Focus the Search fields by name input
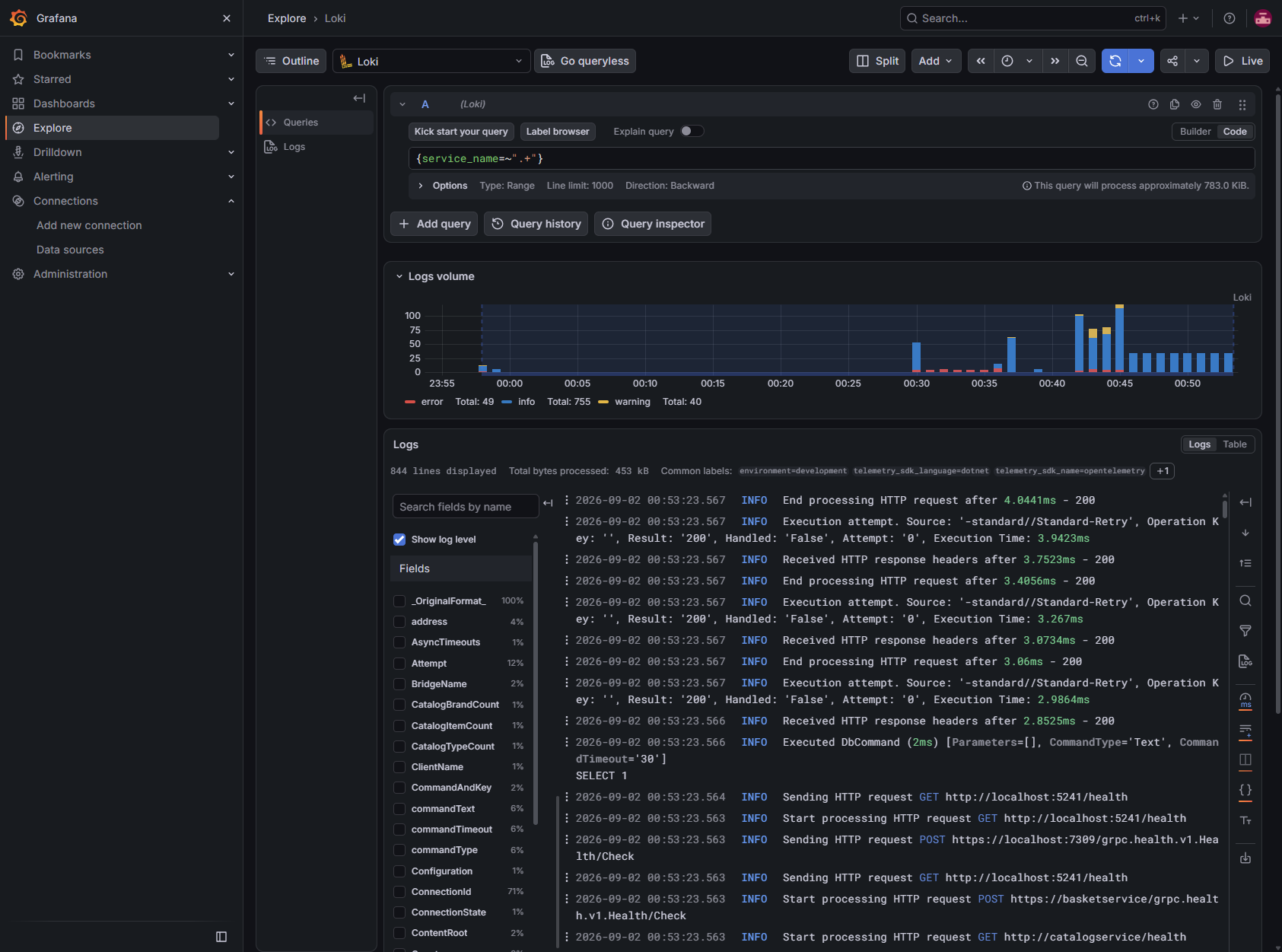Viewport: 1282px width, 952px height. [466, 507]
